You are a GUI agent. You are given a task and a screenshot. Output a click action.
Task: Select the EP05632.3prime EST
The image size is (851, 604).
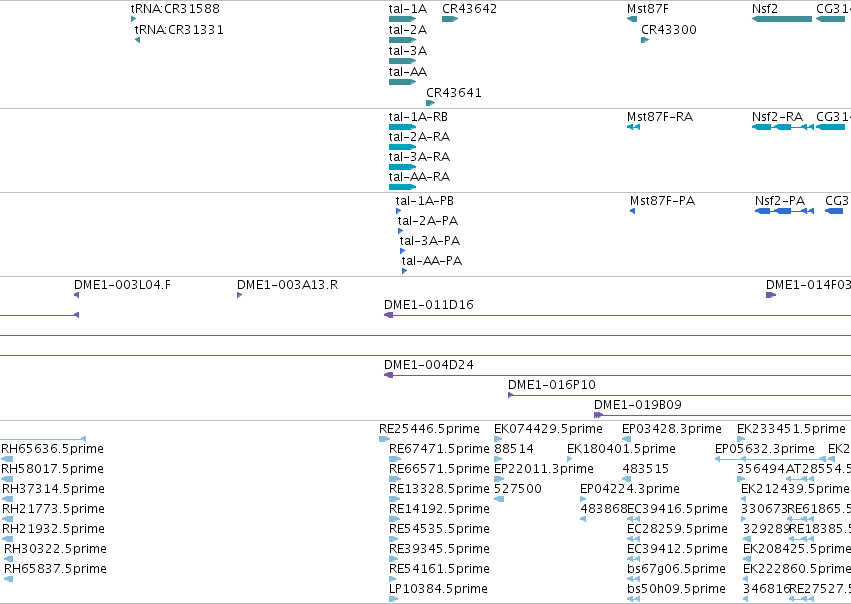click(770, 460)
